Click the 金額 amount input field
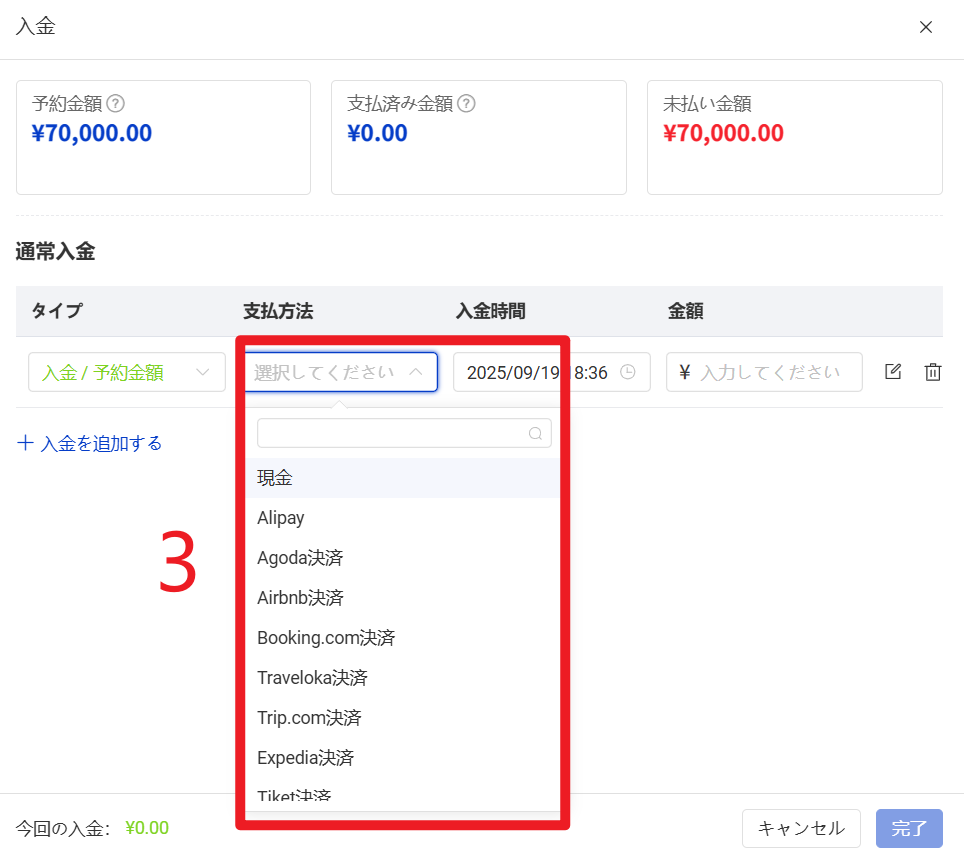The width and height of the screenshot is (964, 857). [x=770, y=372]
